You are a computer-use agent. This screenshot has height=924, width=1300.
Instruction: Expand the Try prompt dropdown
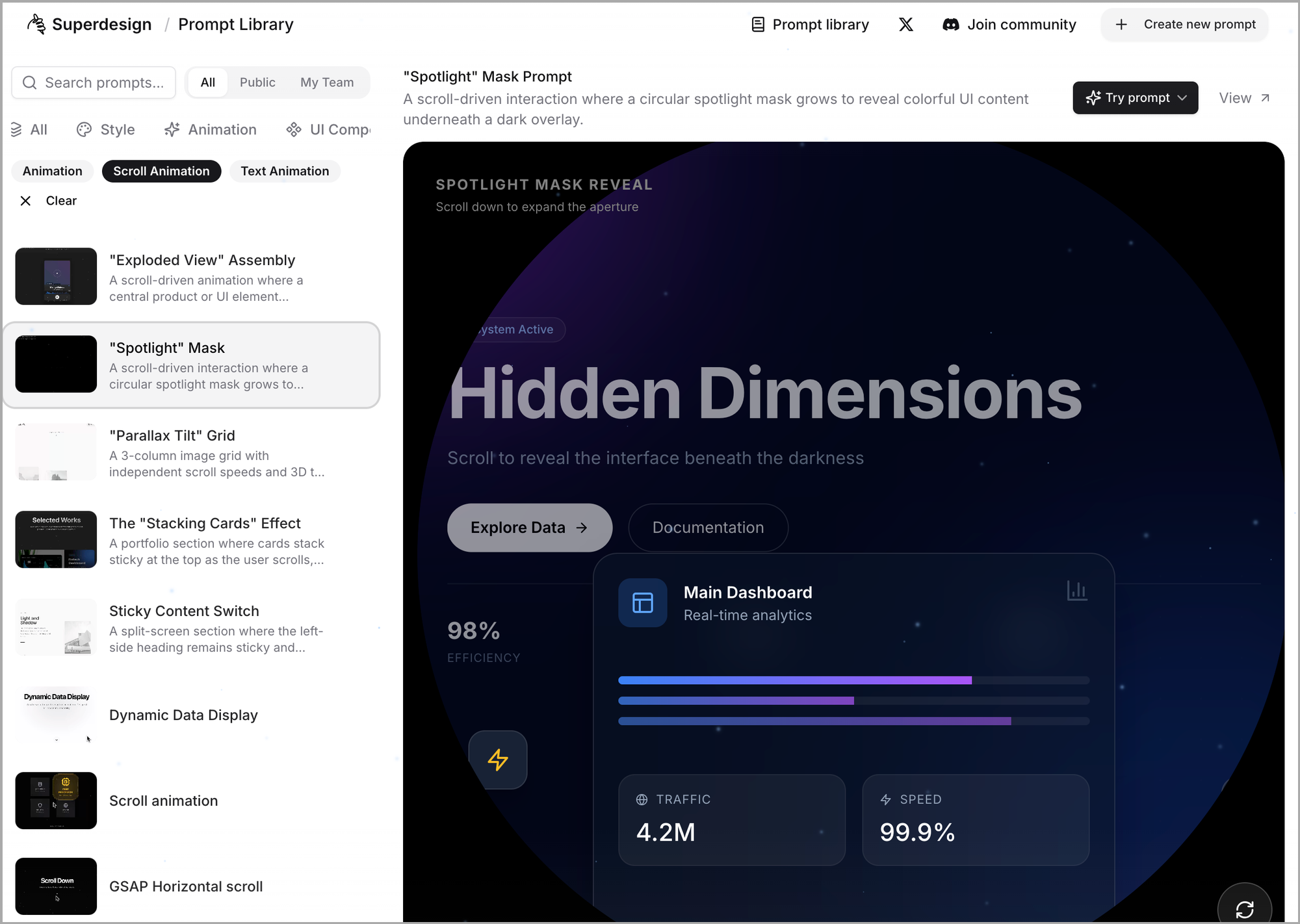[1135, 97]
